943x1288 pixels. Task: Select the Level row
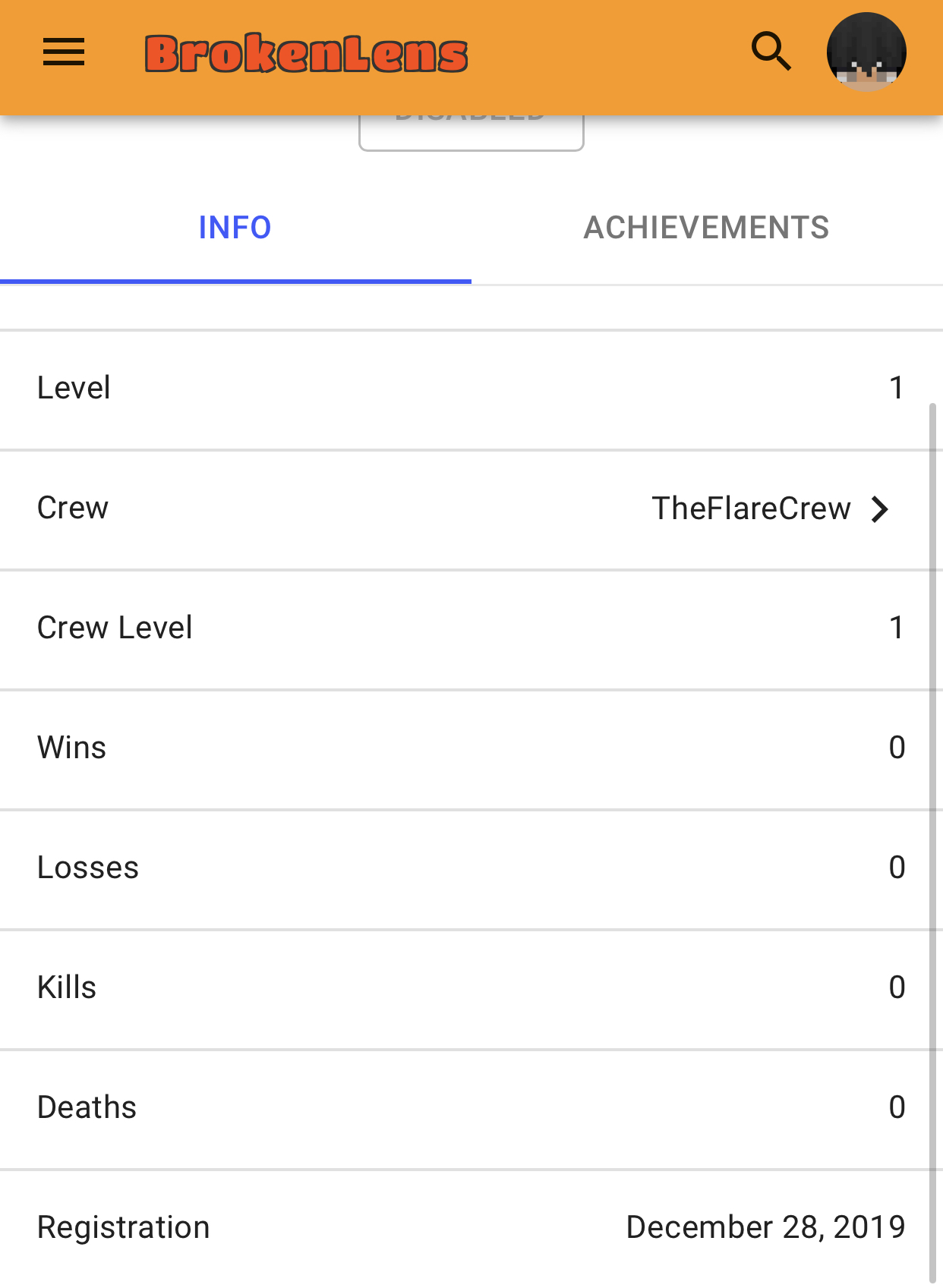pyautogui.click(x=471, y=389)
